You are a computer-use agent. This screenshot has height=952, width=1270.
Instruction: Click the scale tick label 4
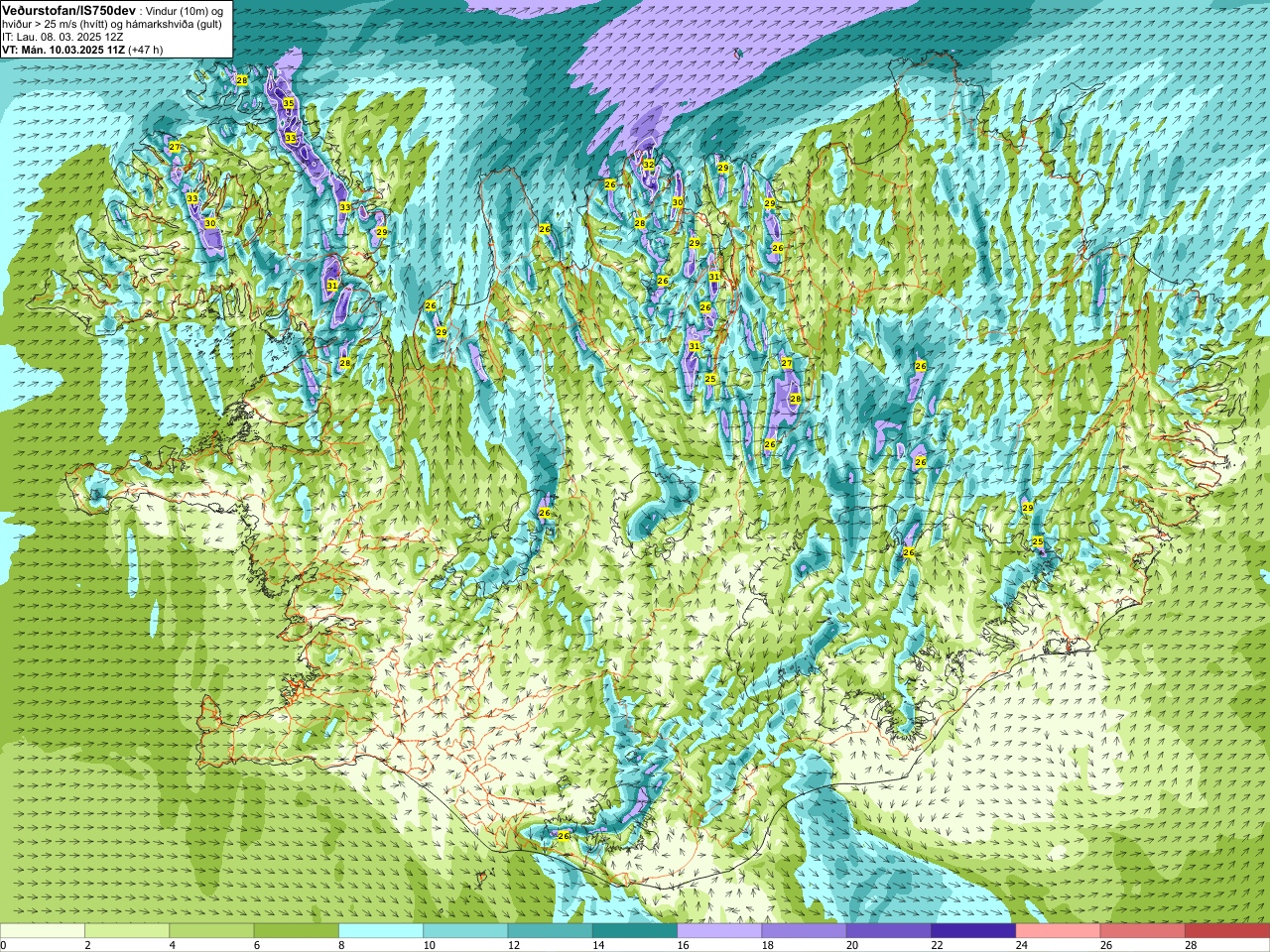pos(173,945)
